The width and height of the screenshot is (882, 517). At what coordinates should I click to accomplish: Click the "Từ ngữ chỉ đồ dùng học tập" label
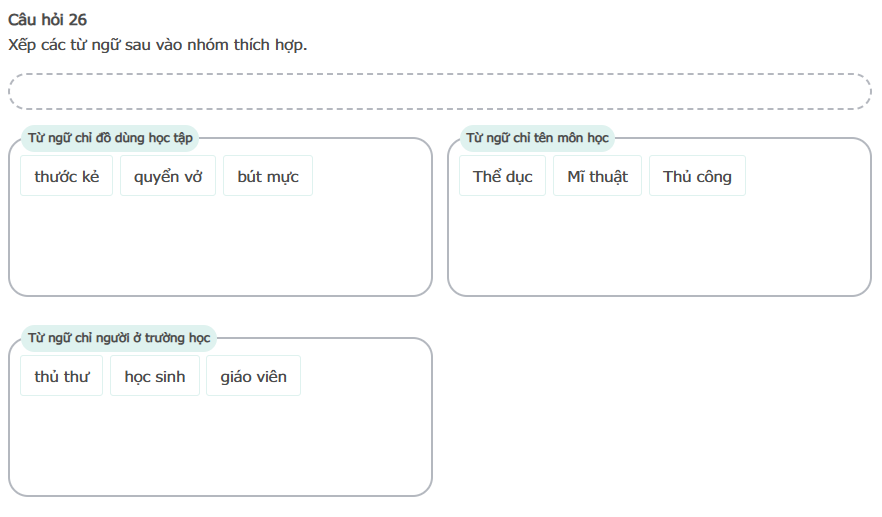pos(110,138)
